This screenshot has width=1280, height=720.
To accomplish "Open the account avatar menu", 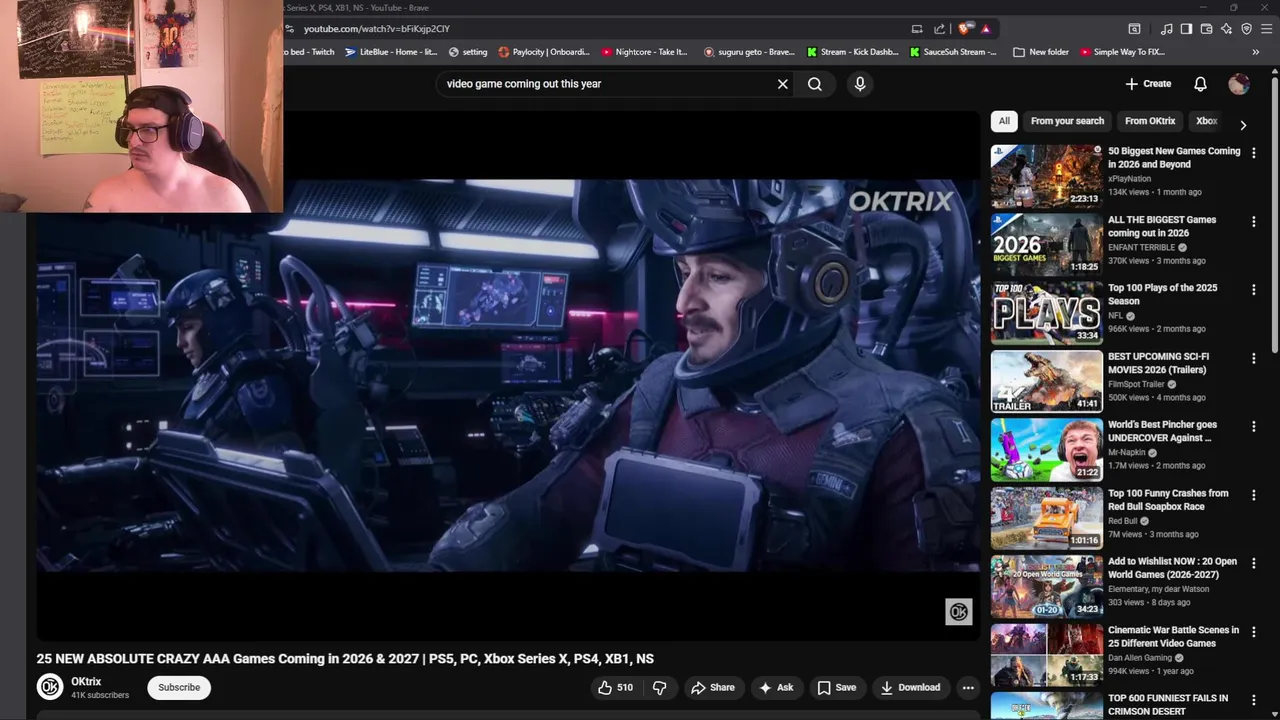I will point(1239,84).
